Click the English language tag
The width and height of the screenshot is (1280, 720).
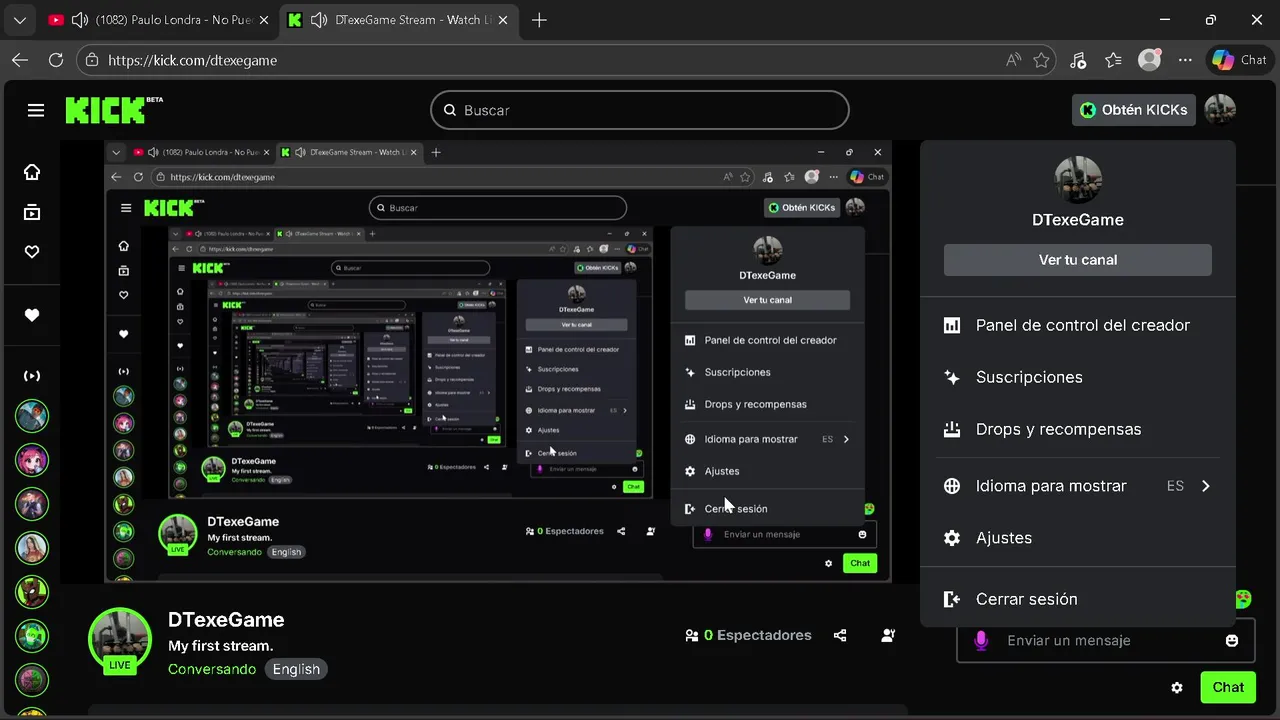pyautogui.click(x=296, y=669)
